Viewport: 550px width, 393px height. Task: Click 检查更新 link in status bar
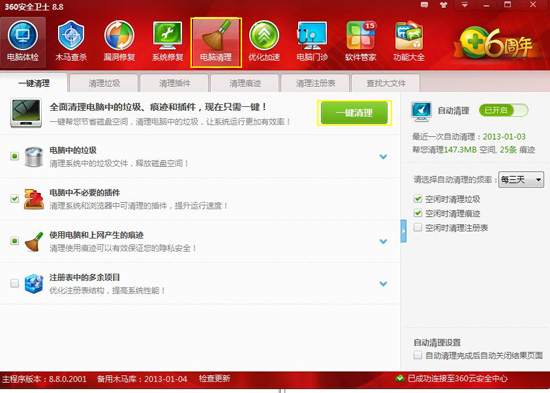click(214, 379)
